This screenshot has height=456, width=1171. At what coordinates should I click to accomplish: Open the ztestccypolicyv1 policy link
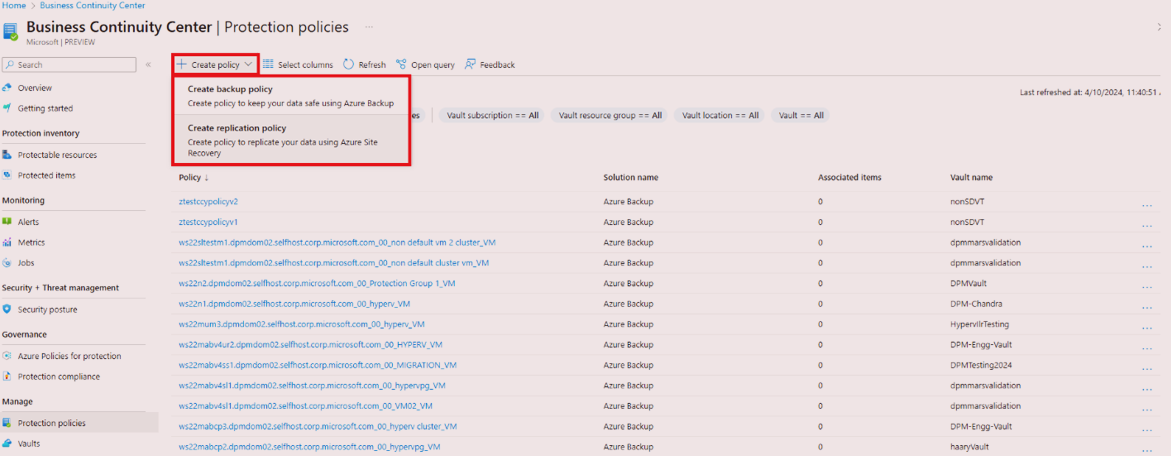coord(208,222)
